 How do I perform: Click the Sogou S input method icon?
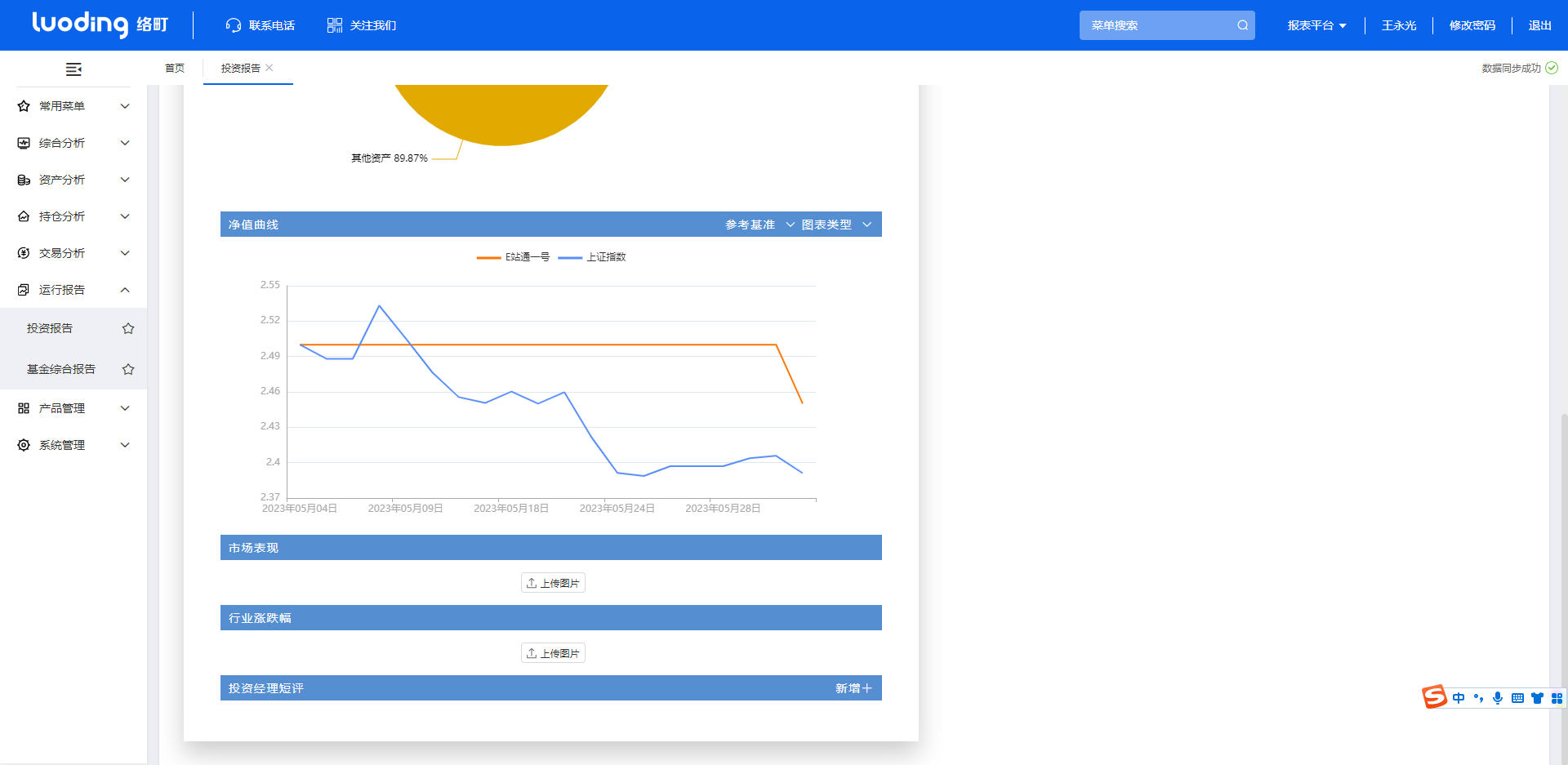(x=1434, y=697)
